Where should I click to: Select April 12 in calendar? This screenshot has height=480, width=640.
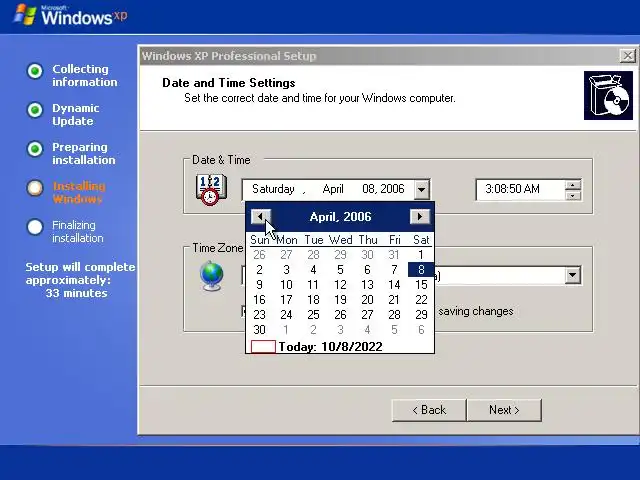point(340,284)
